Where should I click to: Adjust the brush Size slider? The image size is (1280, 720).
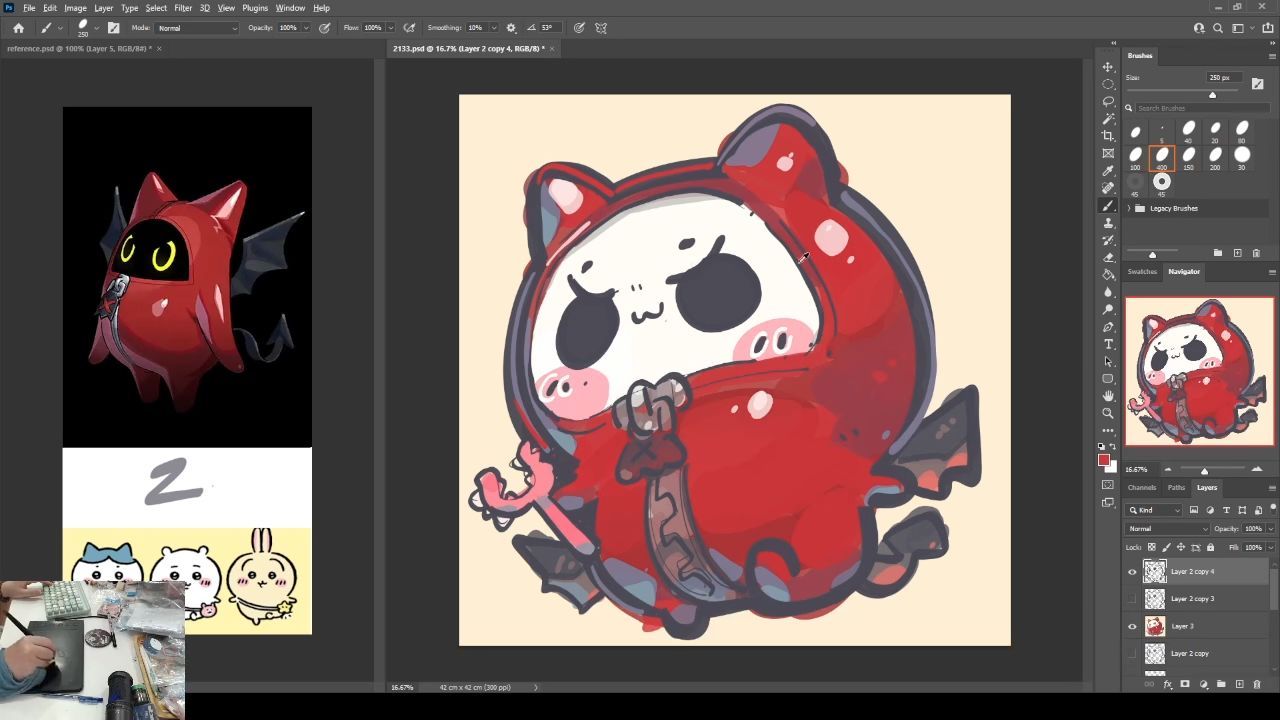(1212, 95)
